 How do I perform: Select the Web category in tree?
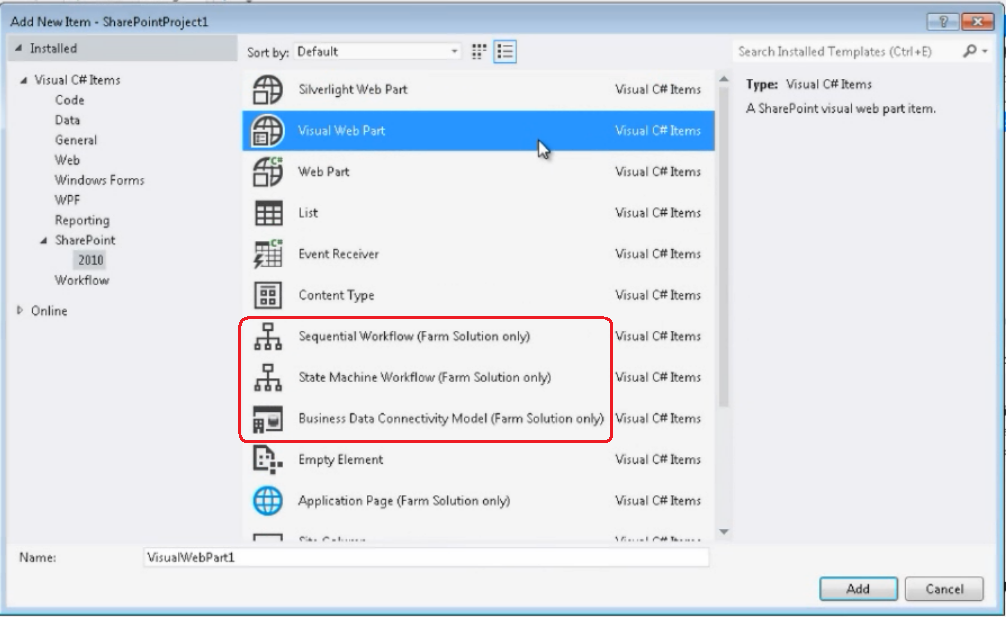click(x=67, y=160)
